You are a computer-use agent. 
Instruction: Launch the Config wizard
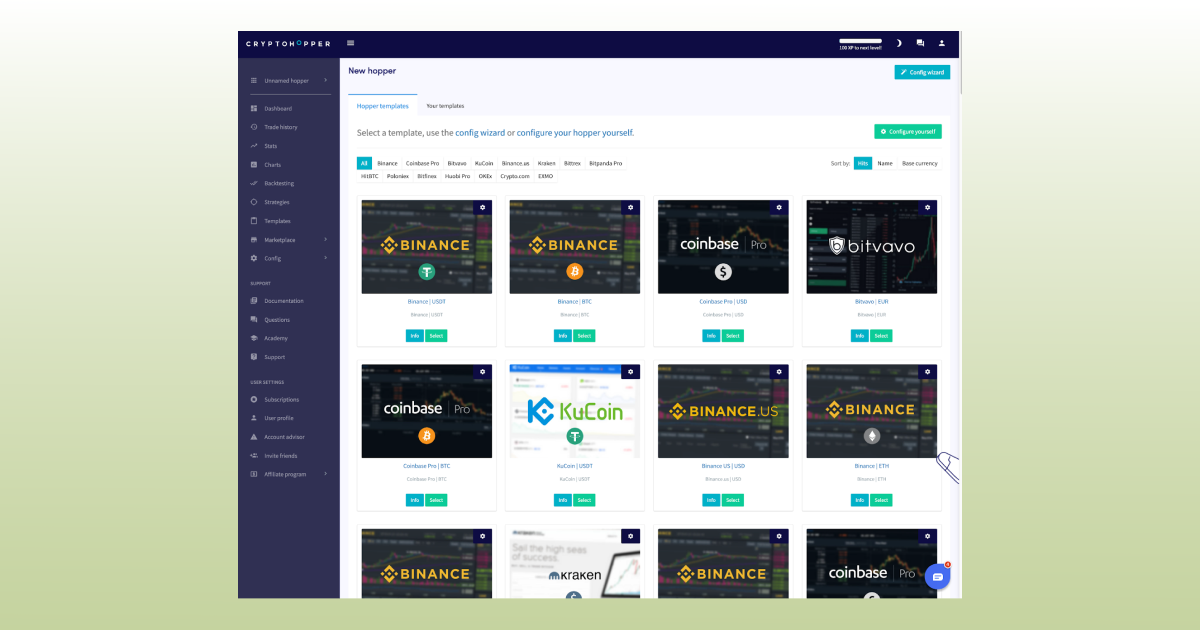pyautogui.click(x=921, y=71)
